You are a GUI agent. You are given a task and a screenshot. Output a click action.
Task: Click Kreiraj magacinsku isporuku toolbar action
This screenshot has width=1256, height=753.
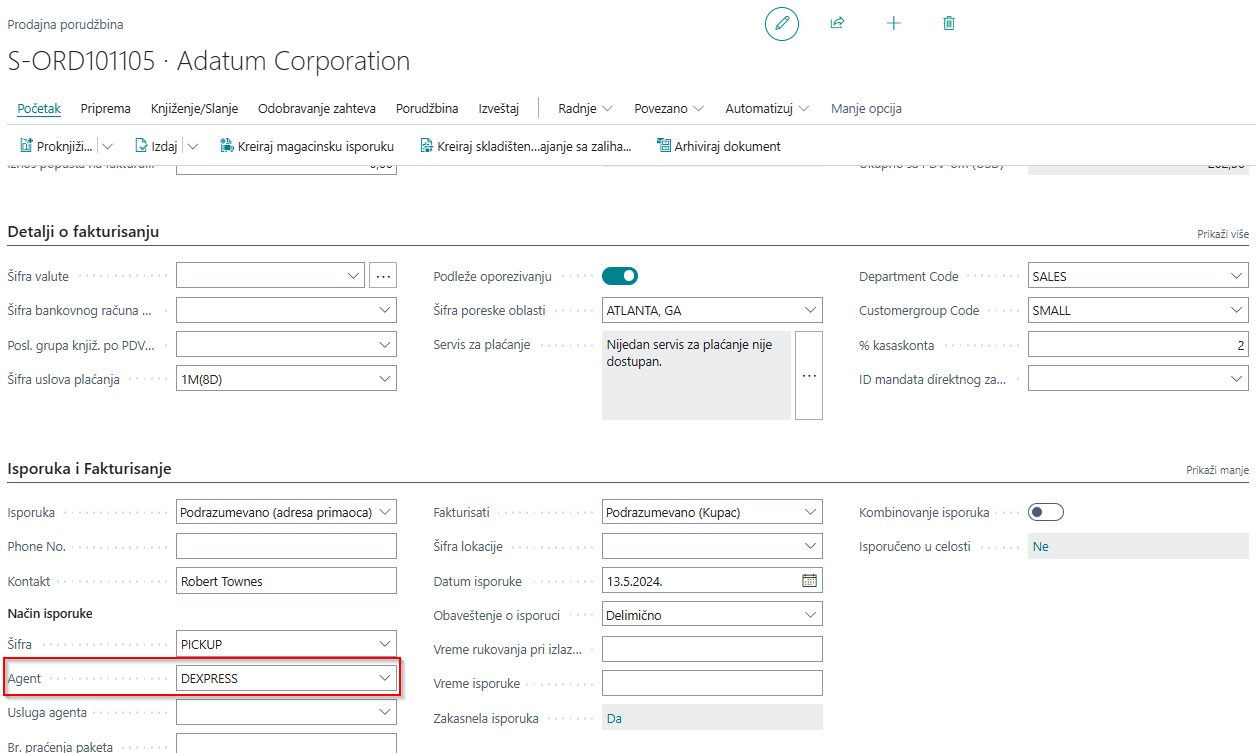click(306, 146)
